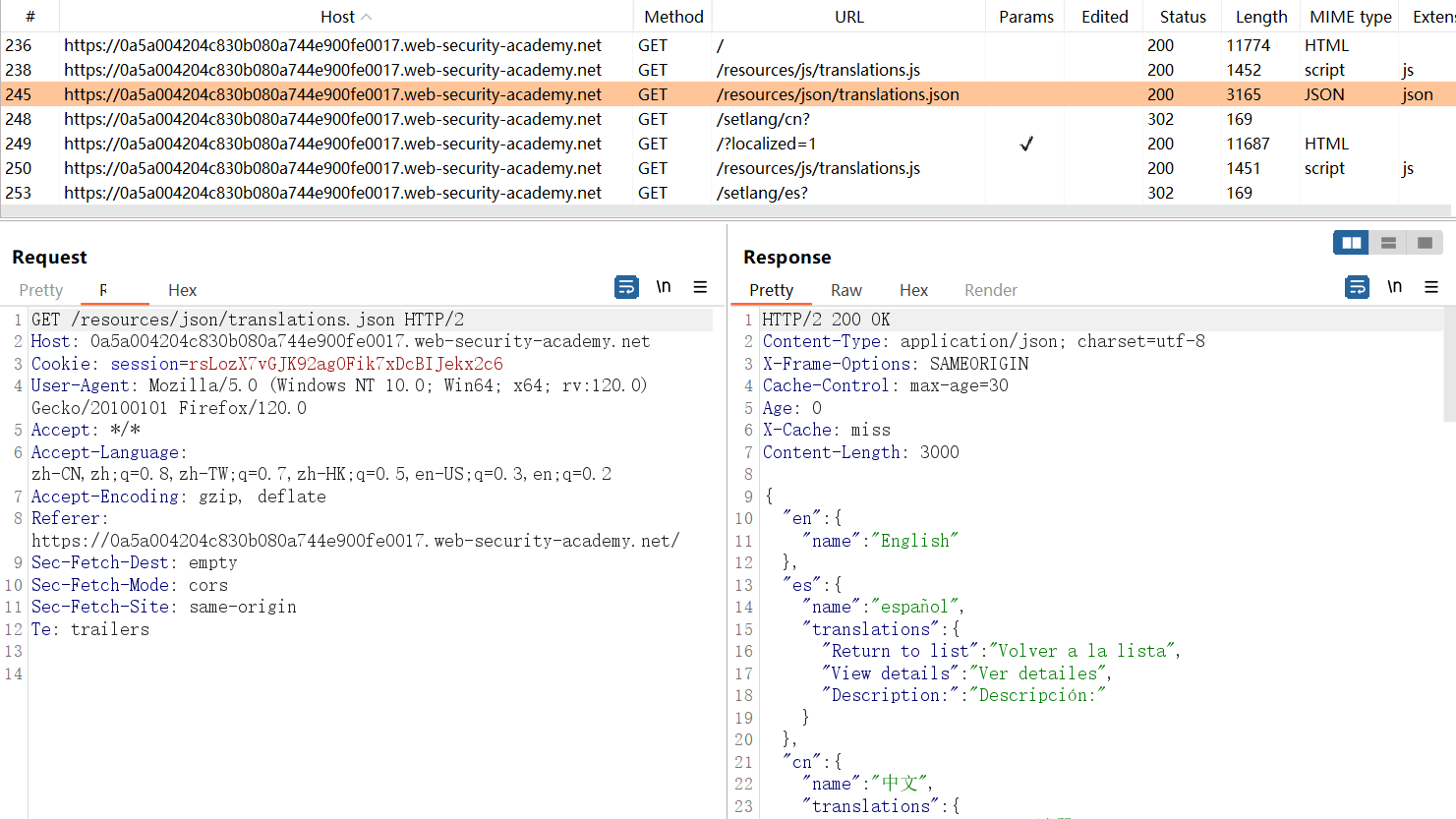
Task: Click the history table horizontal scrollbar
Action: pos(726,210)
